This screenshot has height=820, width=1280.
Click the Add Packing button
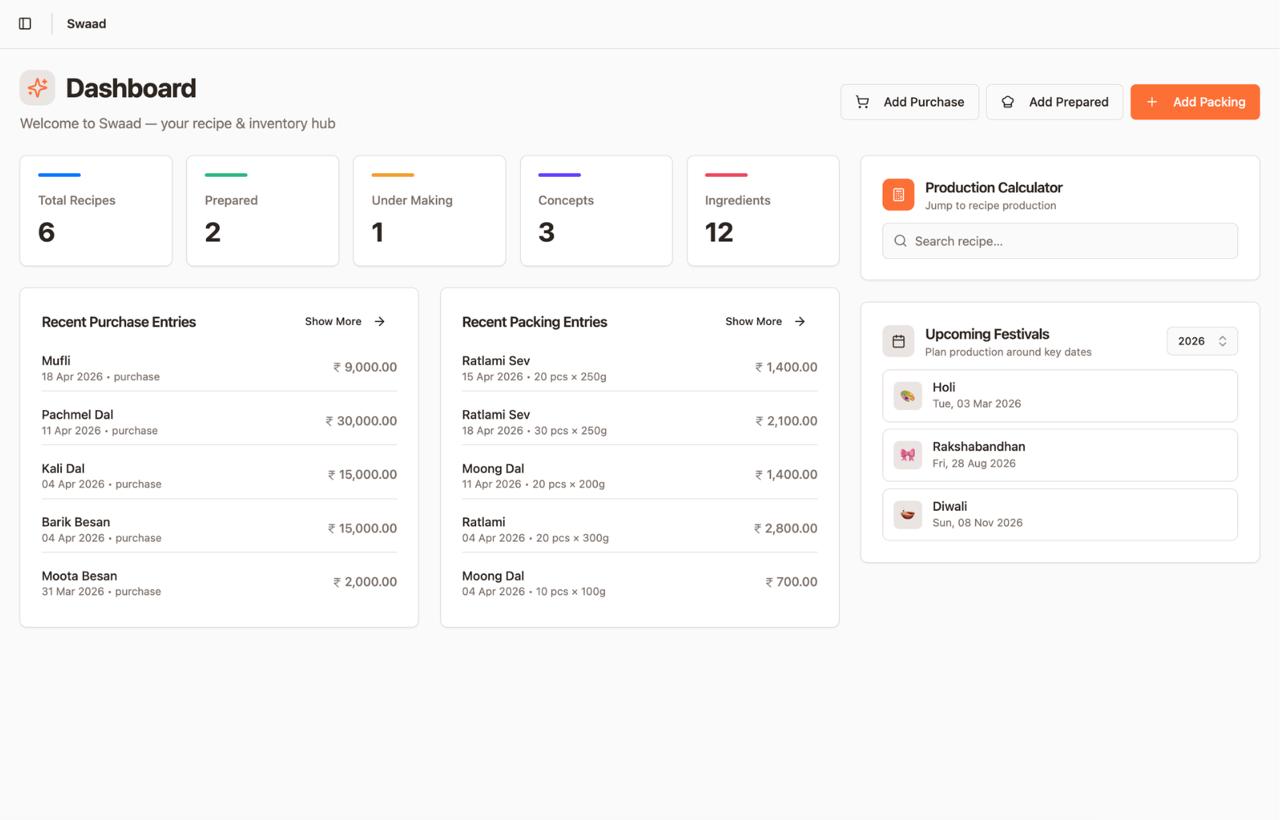click(x=1195, y=102)
